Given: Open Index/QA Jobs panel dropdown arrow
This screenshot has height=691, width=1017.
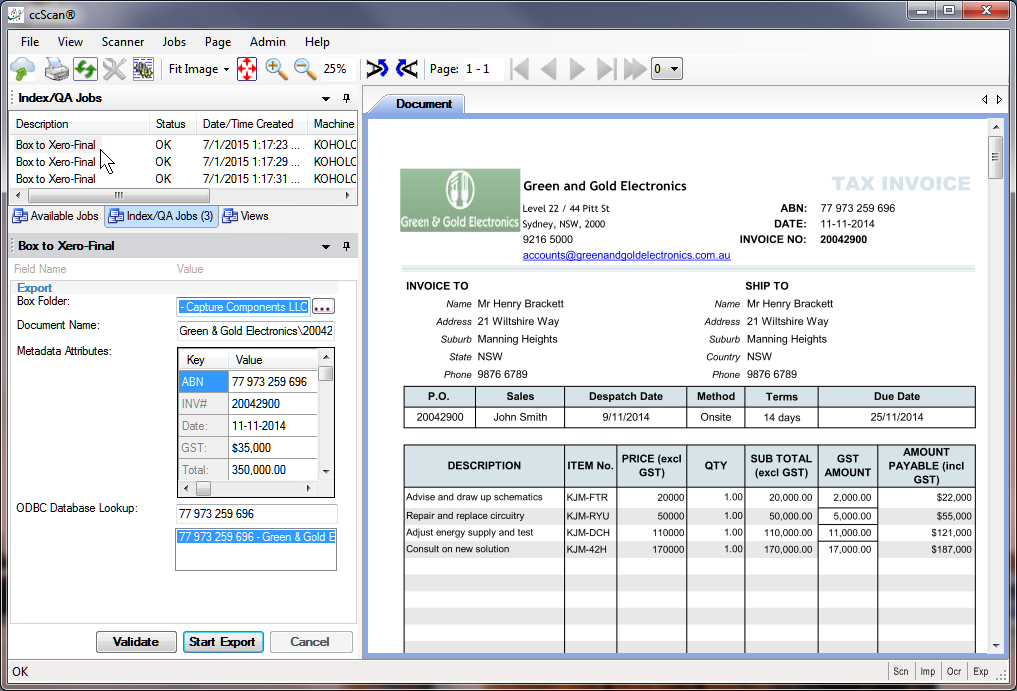Looking at the screenshot, I should point(326,99).
